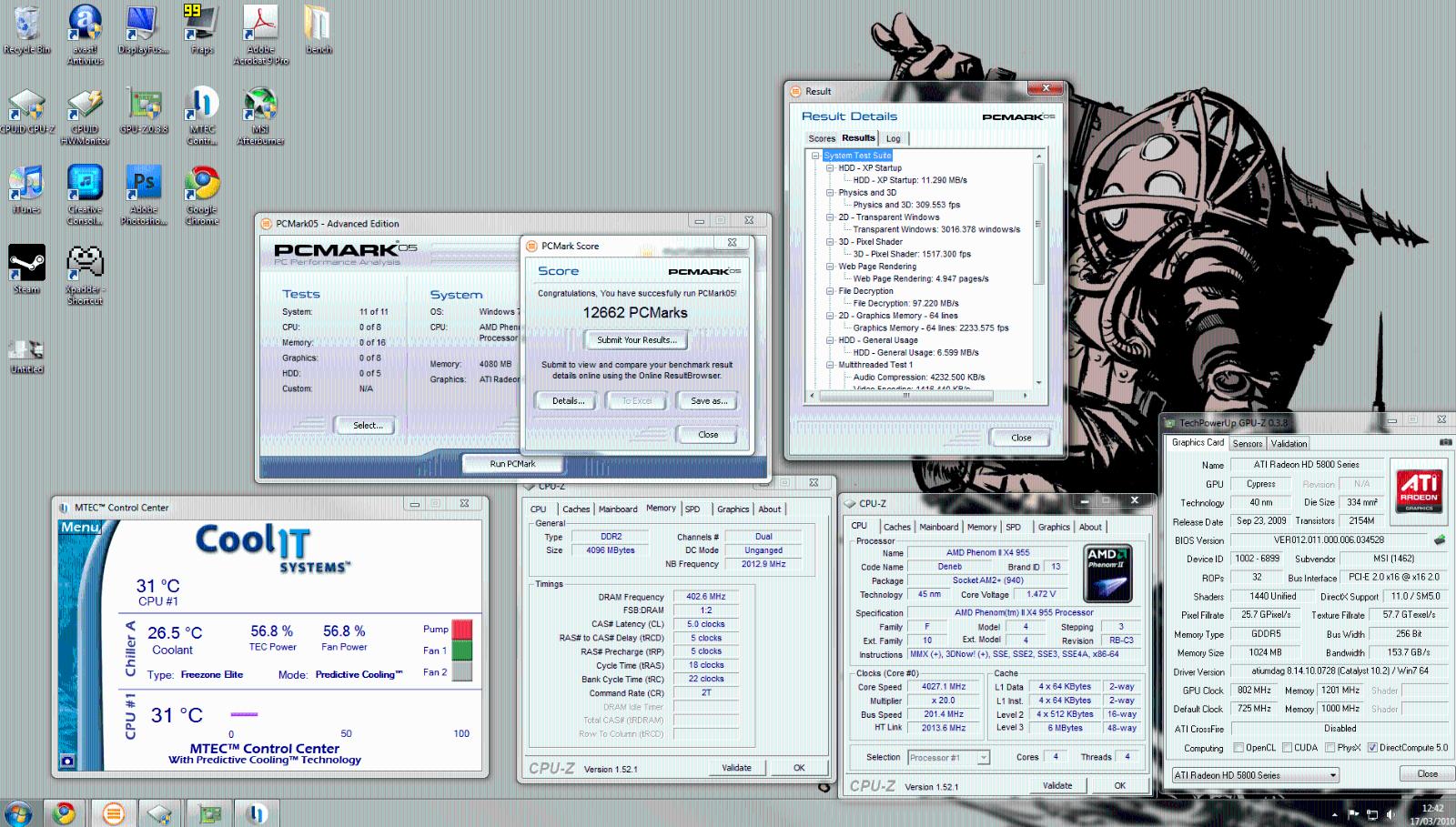The image size is (1456, 827).
Task: Collapse the HDD - XP Startup node
Action: click(x=830, y=168)
